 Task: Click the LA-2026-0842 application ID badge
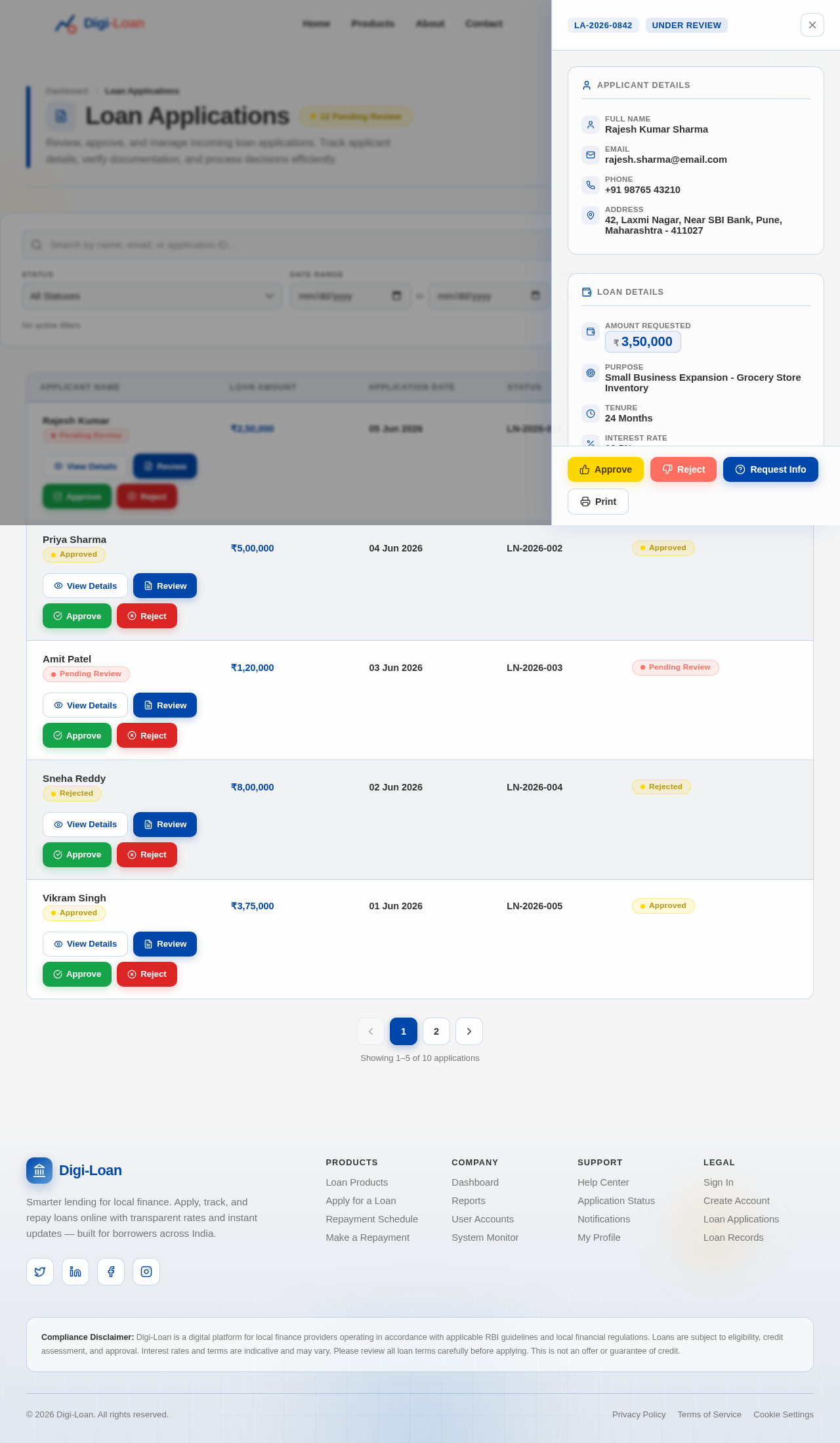pyautogui.click(x=603, y=26)
